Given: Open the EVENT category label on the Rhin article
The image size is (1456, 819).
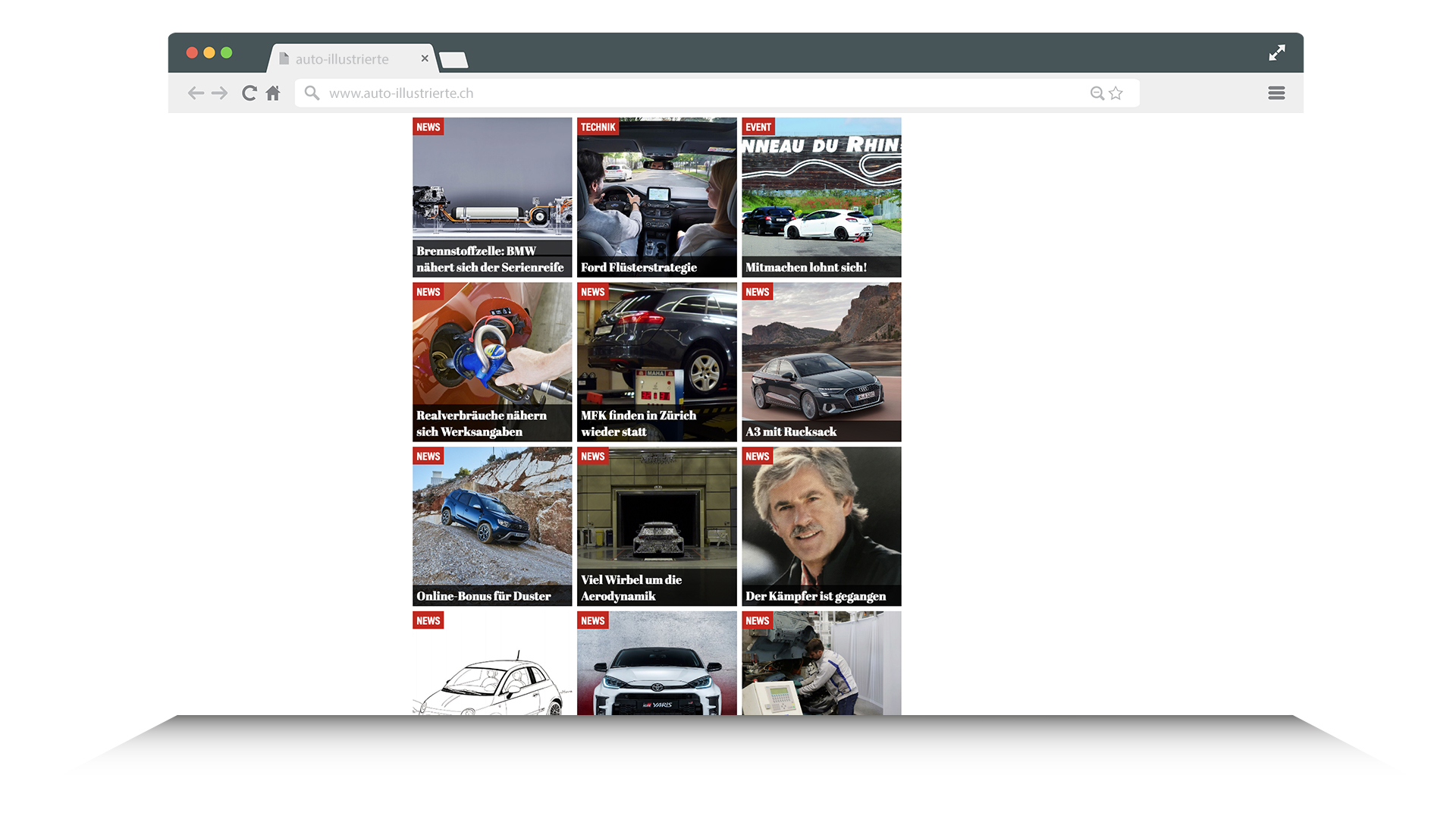Looking at the screenshot, I should [758, 127].
